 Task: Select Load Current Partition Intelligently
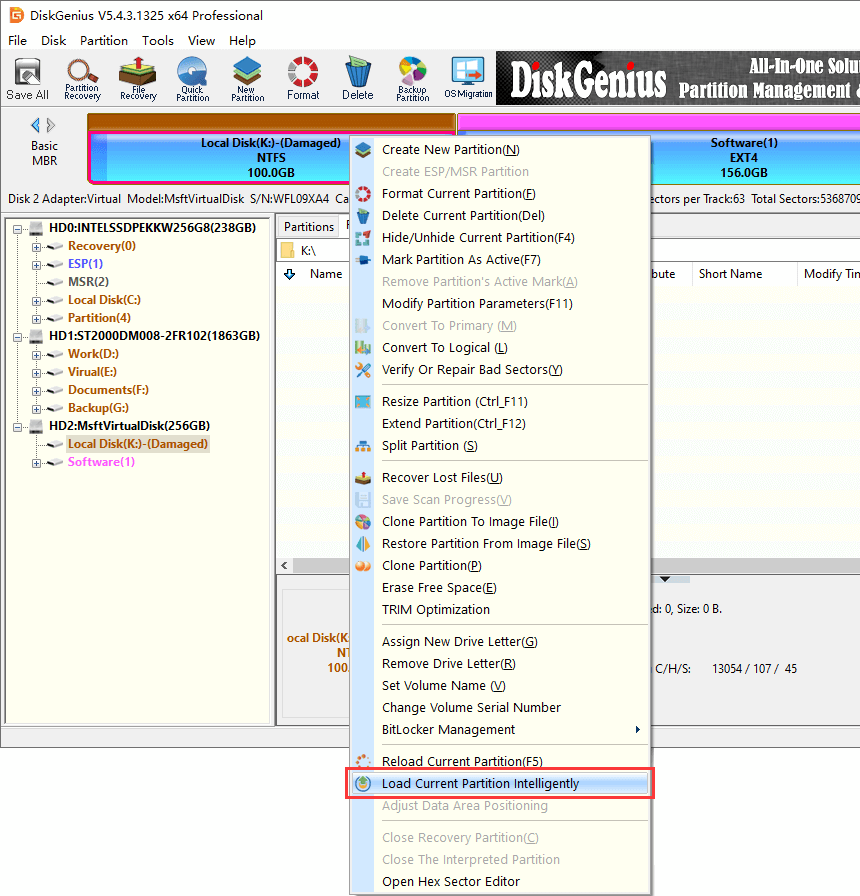(x=480, y=784)
